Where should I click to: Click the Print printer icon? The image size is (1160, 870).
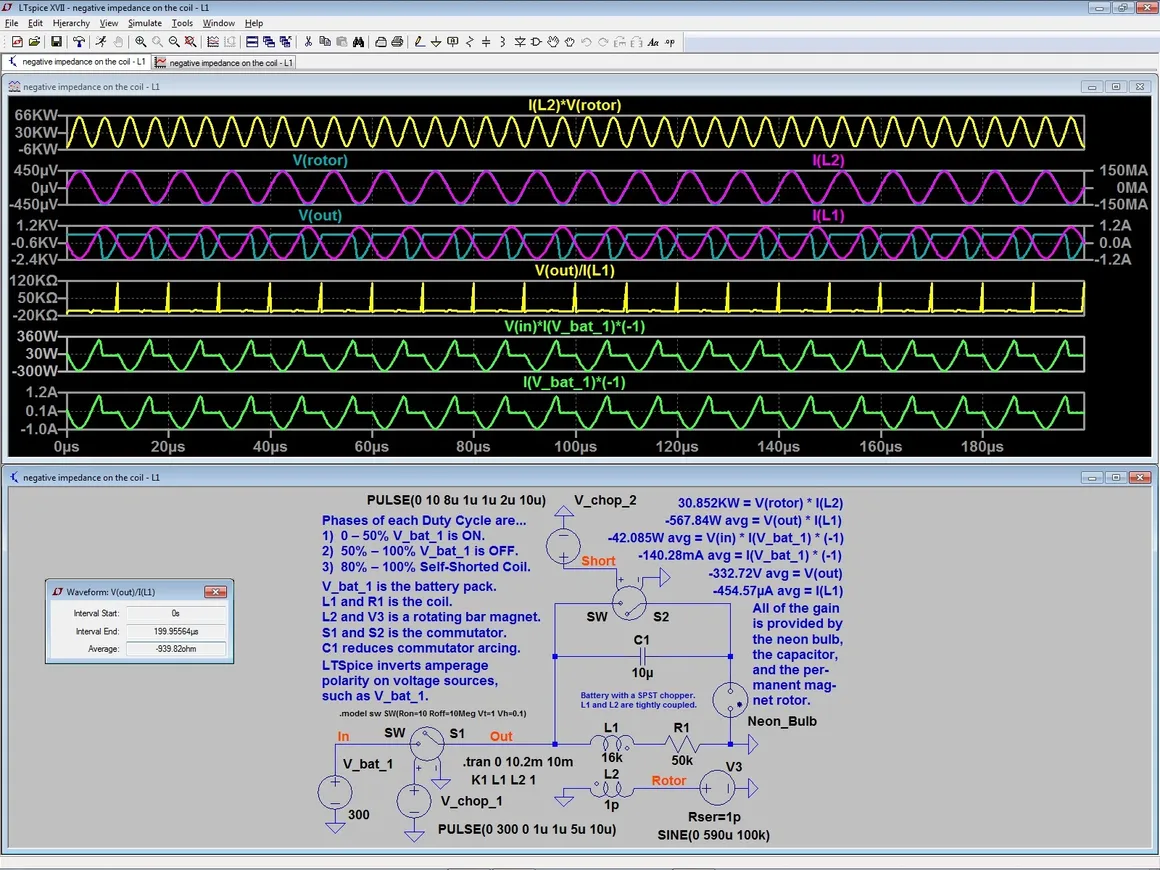tap(397, 42)
